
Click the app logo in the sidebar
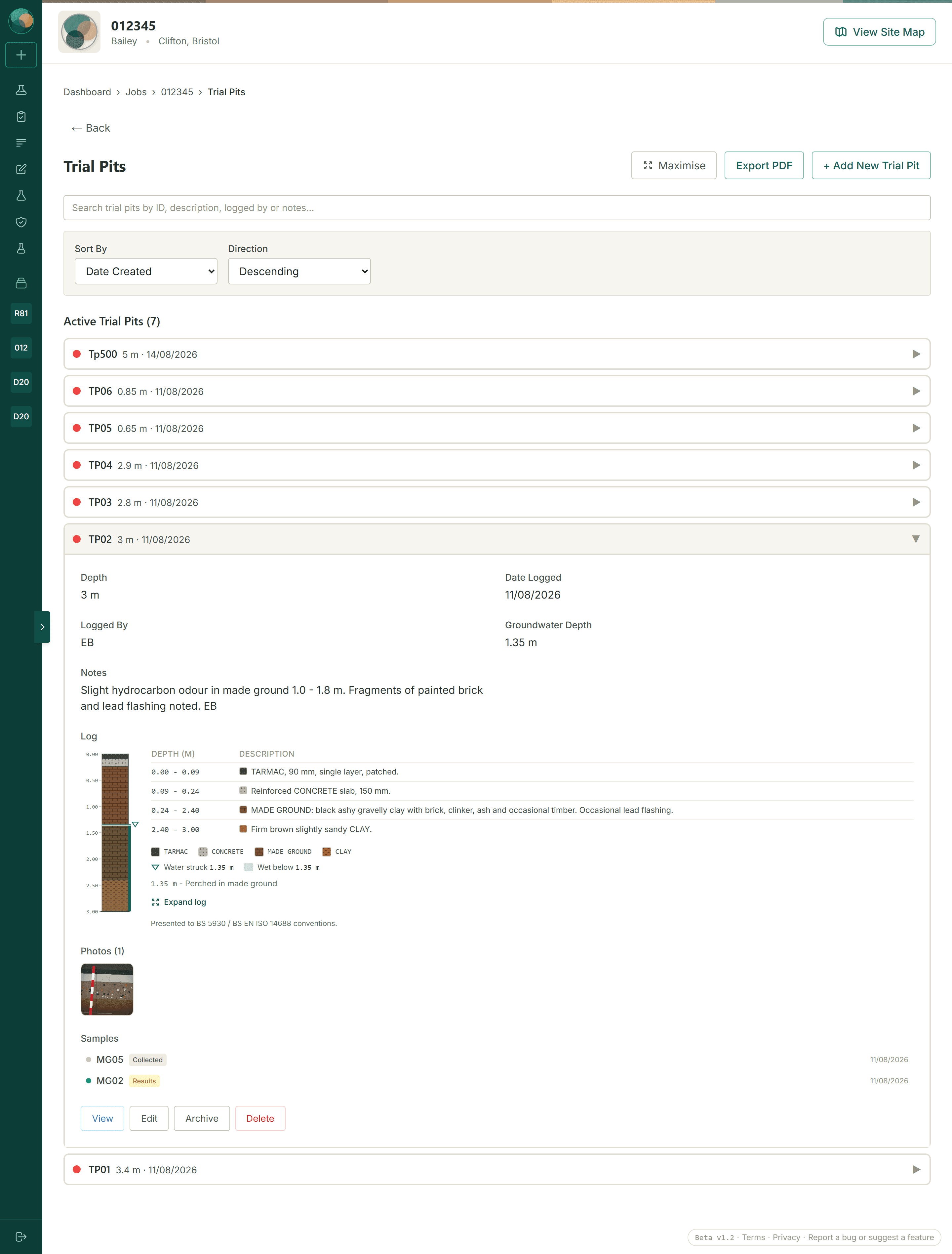point(21,21)
